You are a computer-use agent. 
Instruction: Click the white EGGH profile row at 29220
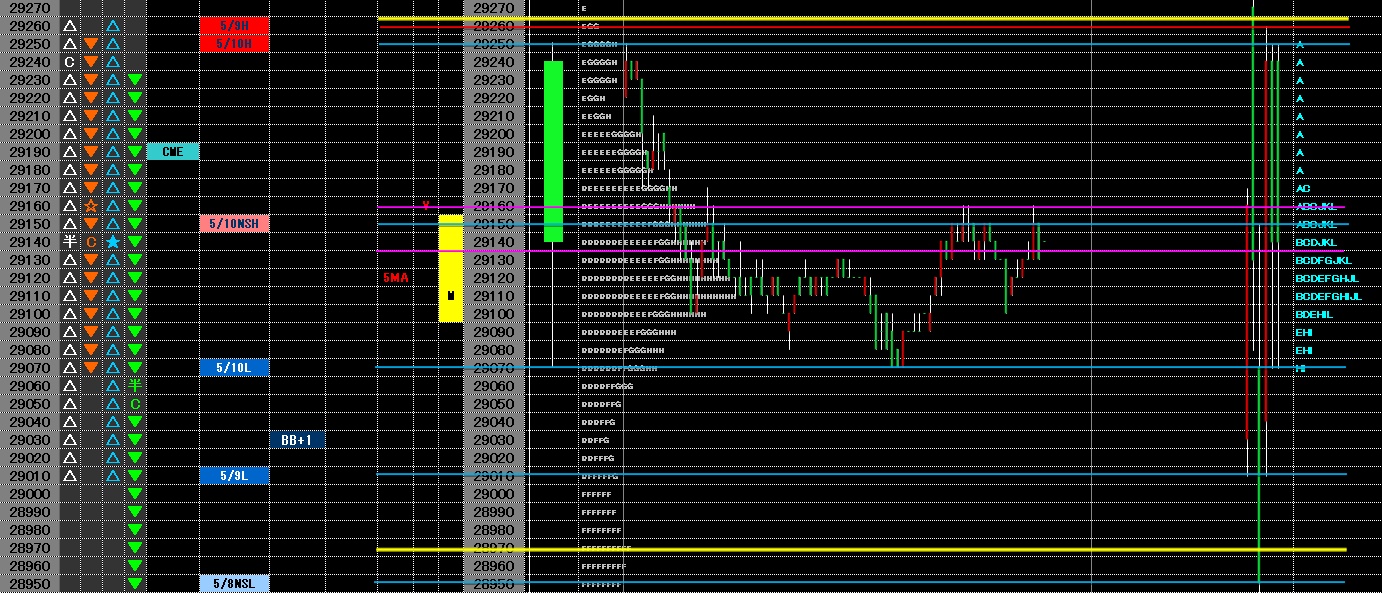click(593, 98)
